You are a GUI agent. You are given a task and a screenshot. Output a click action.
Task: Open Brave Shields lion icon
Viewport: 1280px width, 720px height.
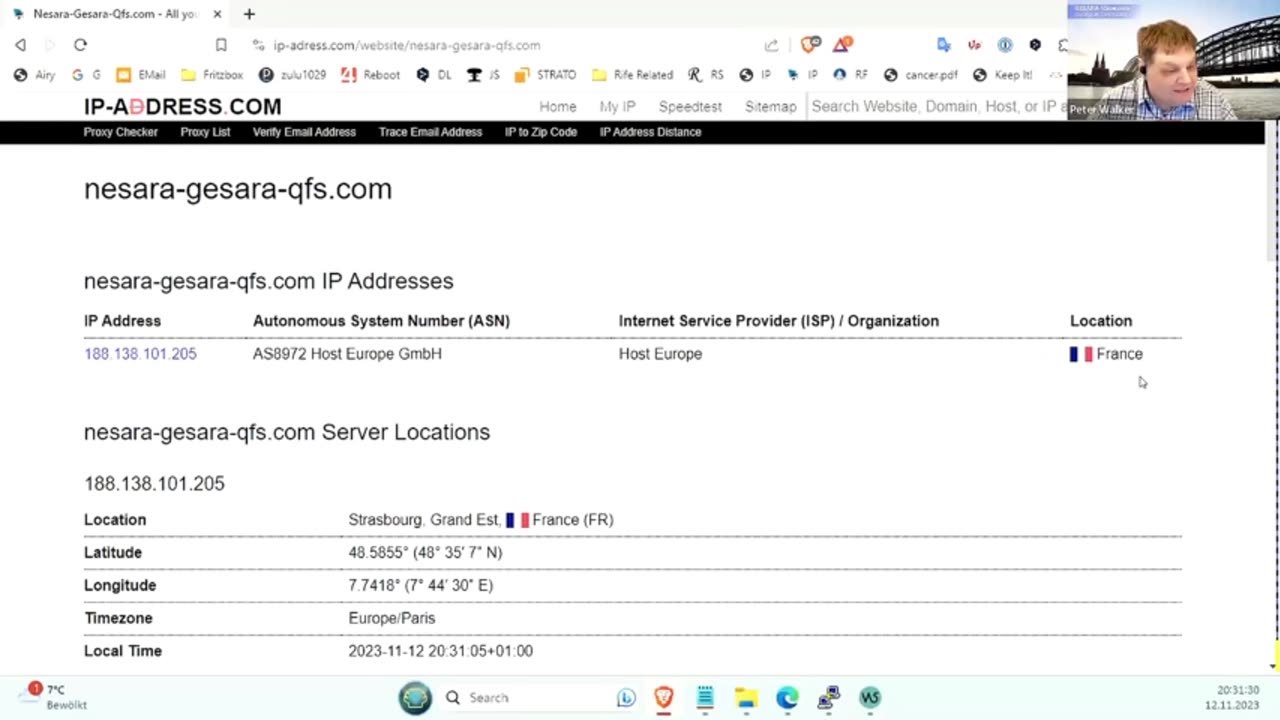click(x=810, y=44)
